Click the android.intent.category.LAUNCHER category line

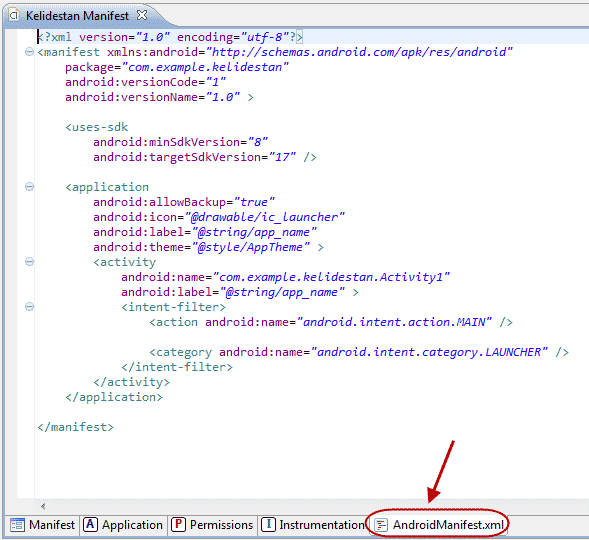(359, 352)
